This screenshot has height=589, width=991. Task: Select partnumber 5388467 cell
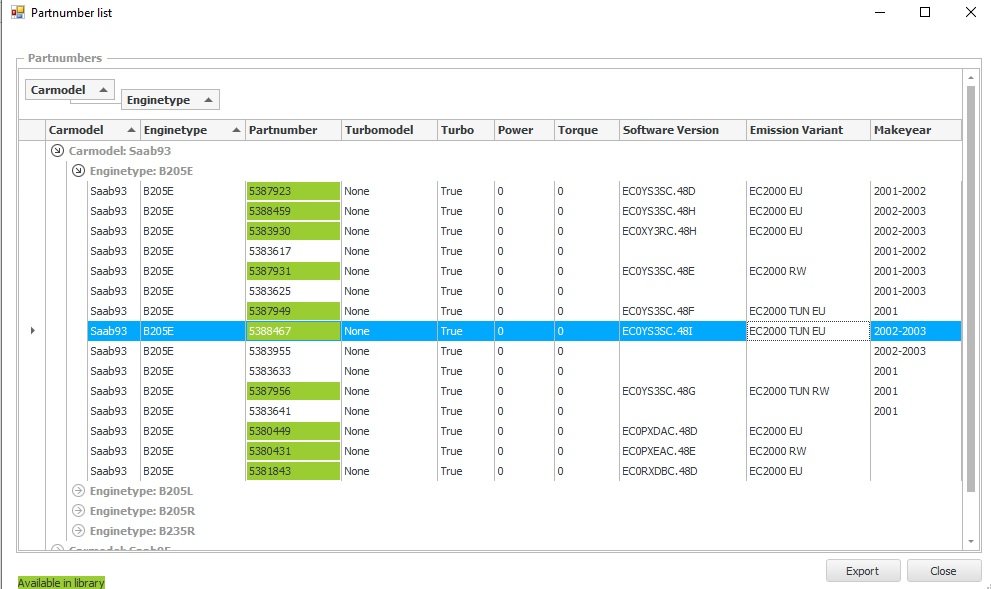(293, 331)
